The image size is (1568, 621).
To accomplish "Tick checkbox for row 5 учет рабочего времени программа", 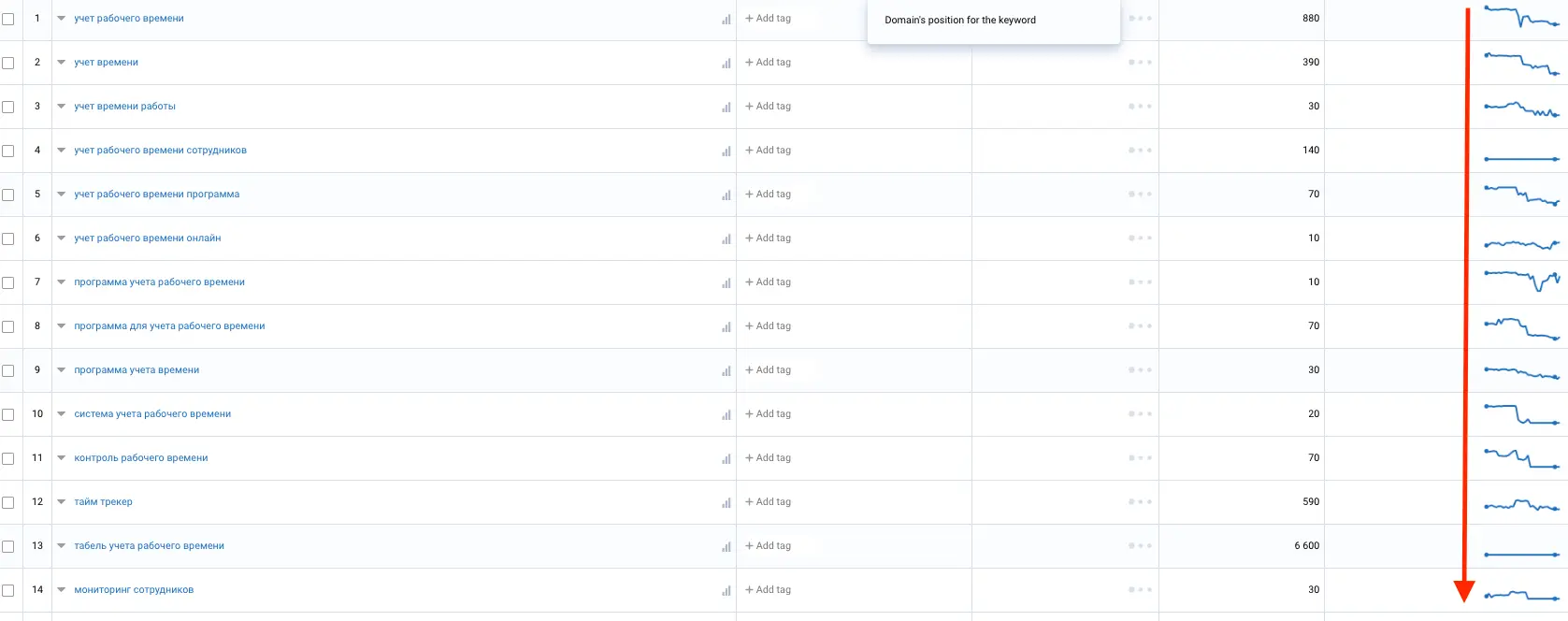I will 8,195.
